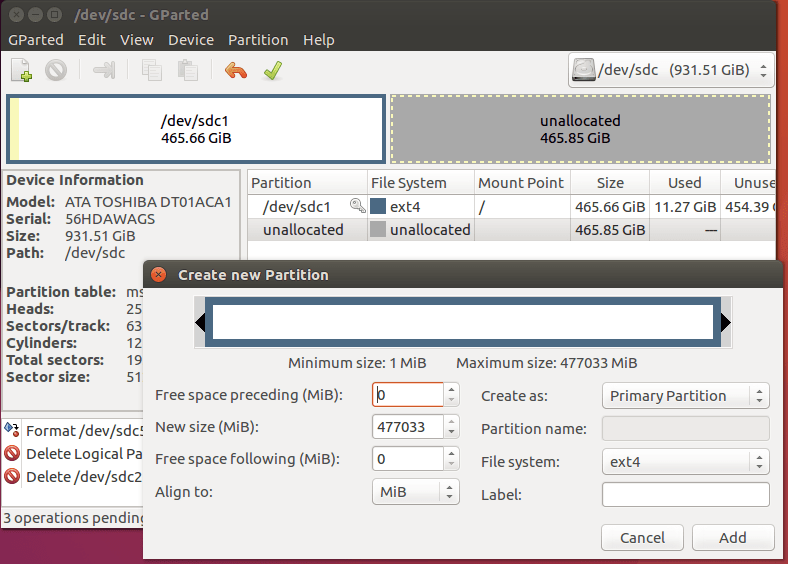Click the Cancel button
This screenshot has height=564, width=788.
(x=642, y=537)
